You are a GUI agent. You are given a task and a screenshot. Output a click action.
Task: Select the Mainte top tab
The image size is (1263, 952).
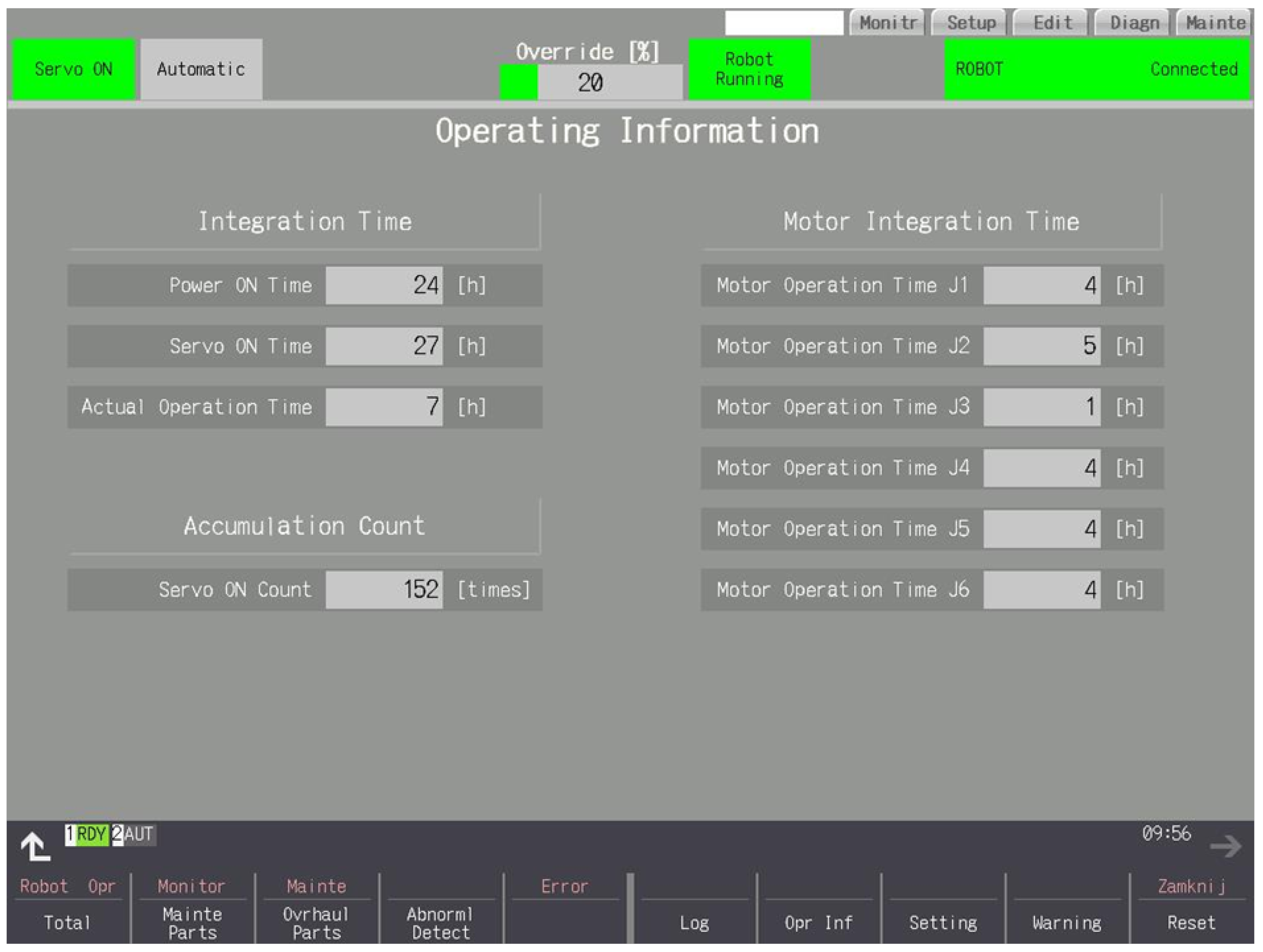tap(1214, 23)
